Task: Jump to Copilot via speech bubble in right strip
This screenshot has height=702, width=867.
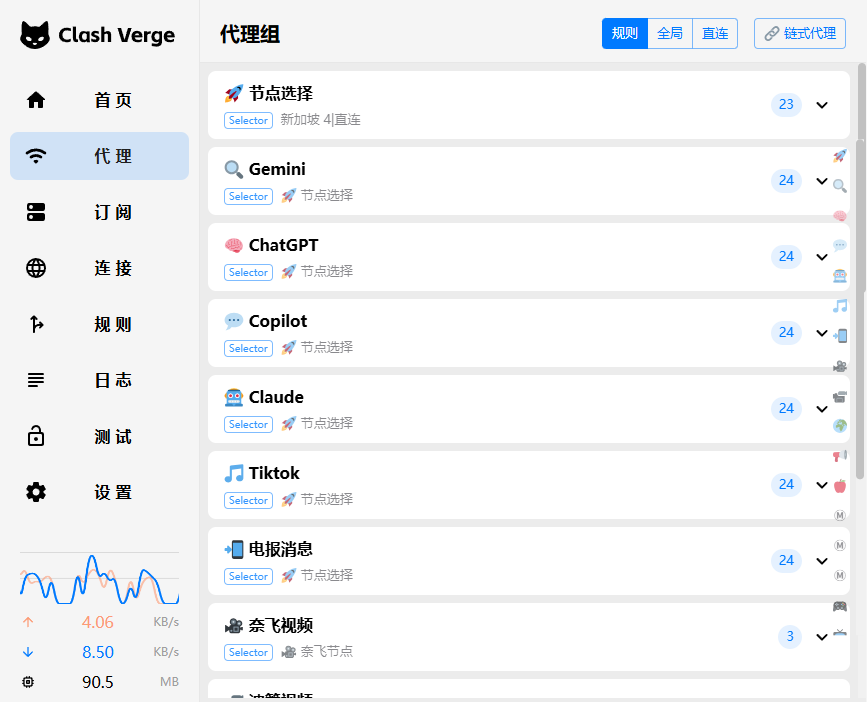Action: coord(840,245)
